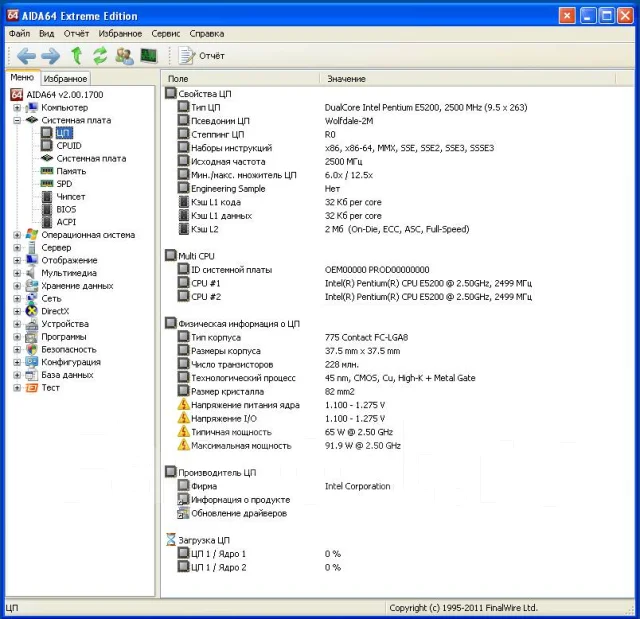Open the Справка menu

(207, 33)
